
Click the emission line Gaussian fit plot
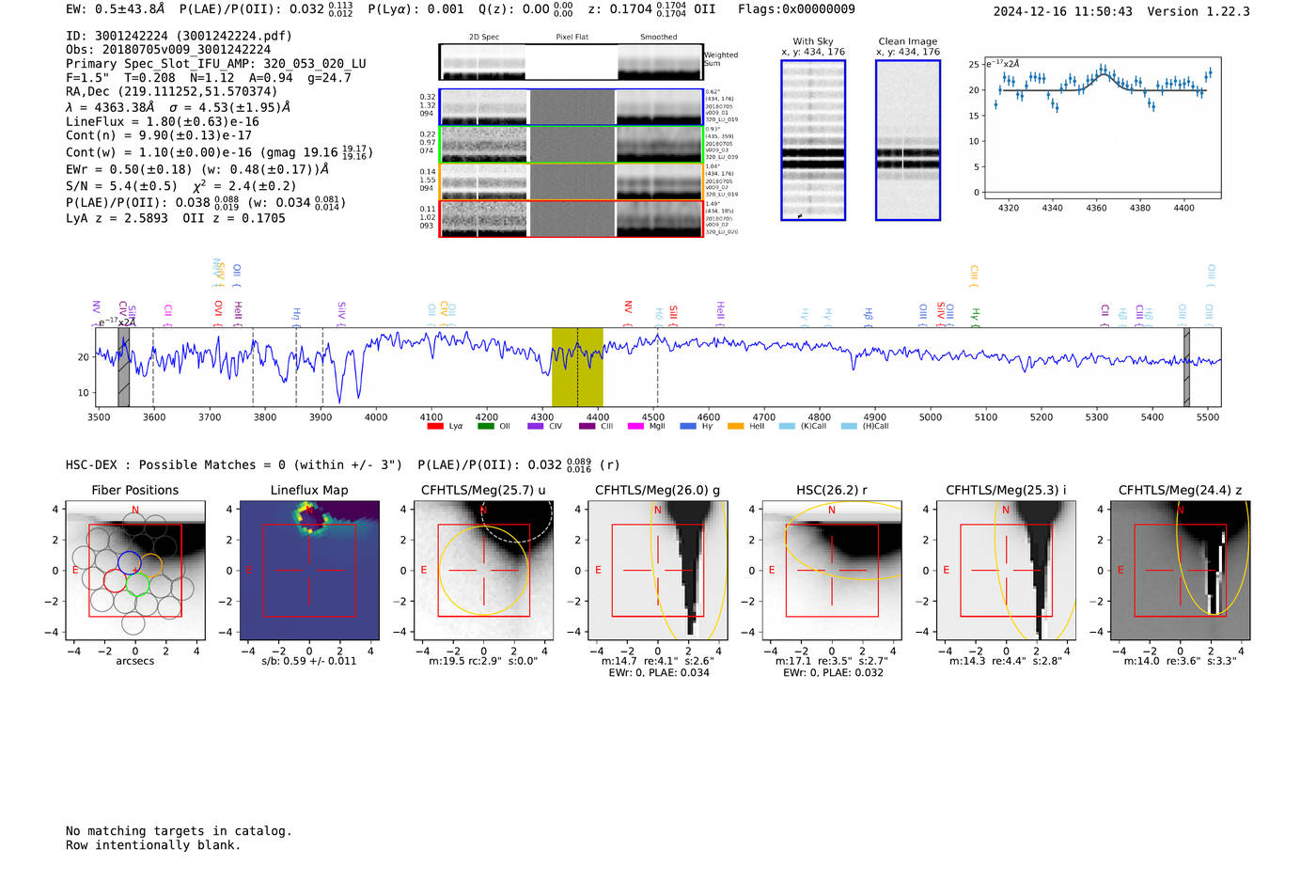[x=1102, y=128]
